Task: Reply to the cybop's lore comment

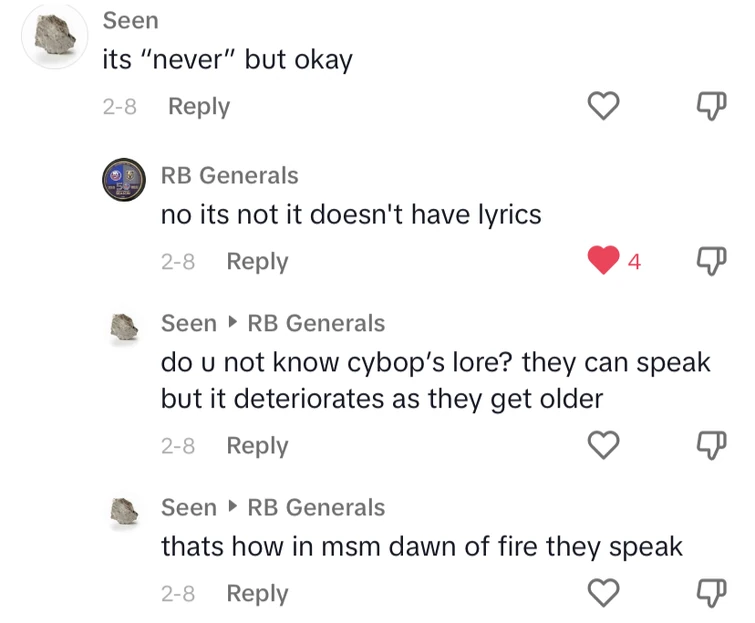Action: (257, 446)
